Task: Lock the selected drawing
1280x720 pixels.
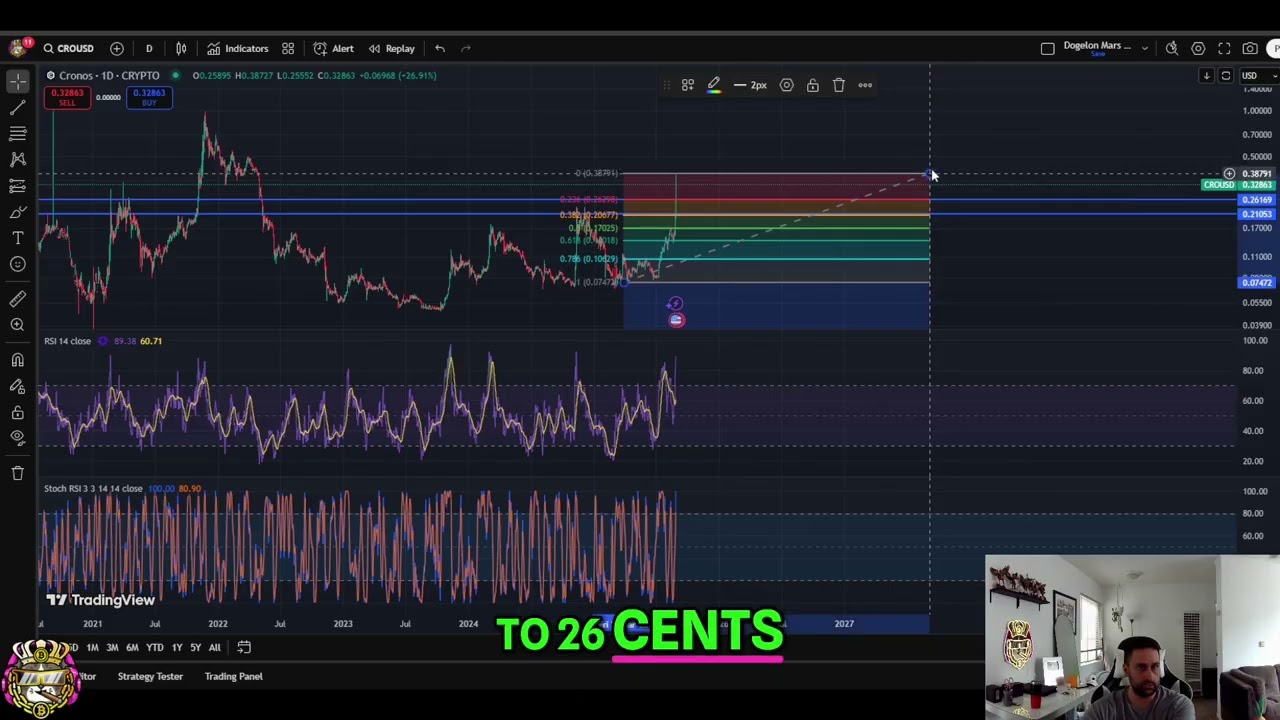Action: [813, 85]
